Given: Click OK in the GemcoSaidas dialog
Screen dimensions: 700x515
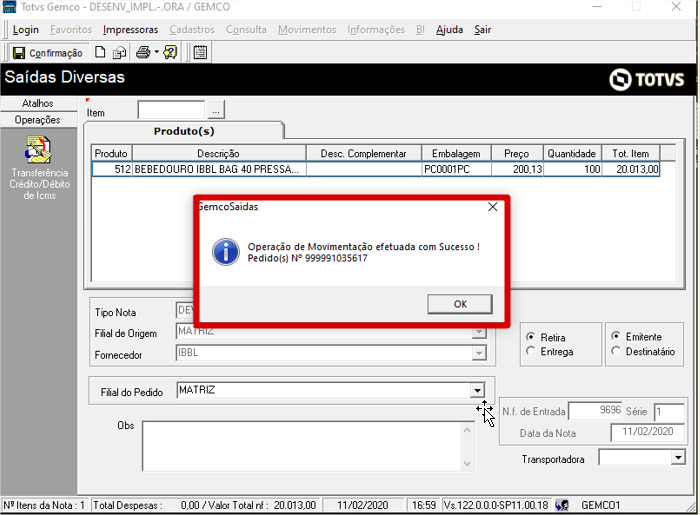Looking at the screenshot, I should 460,304.
